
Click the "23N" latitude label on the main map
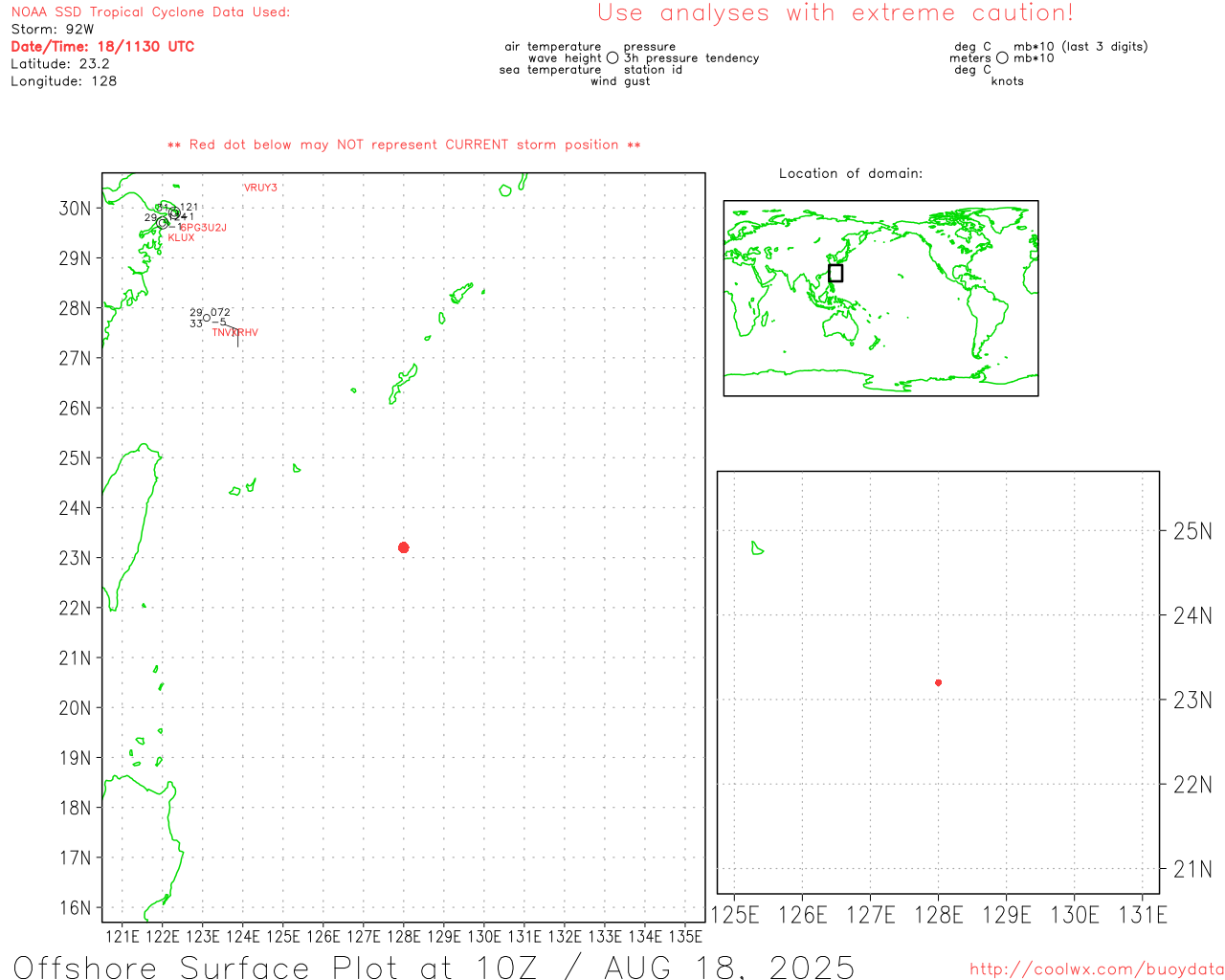pyautogui.click(x=75, y=558)
